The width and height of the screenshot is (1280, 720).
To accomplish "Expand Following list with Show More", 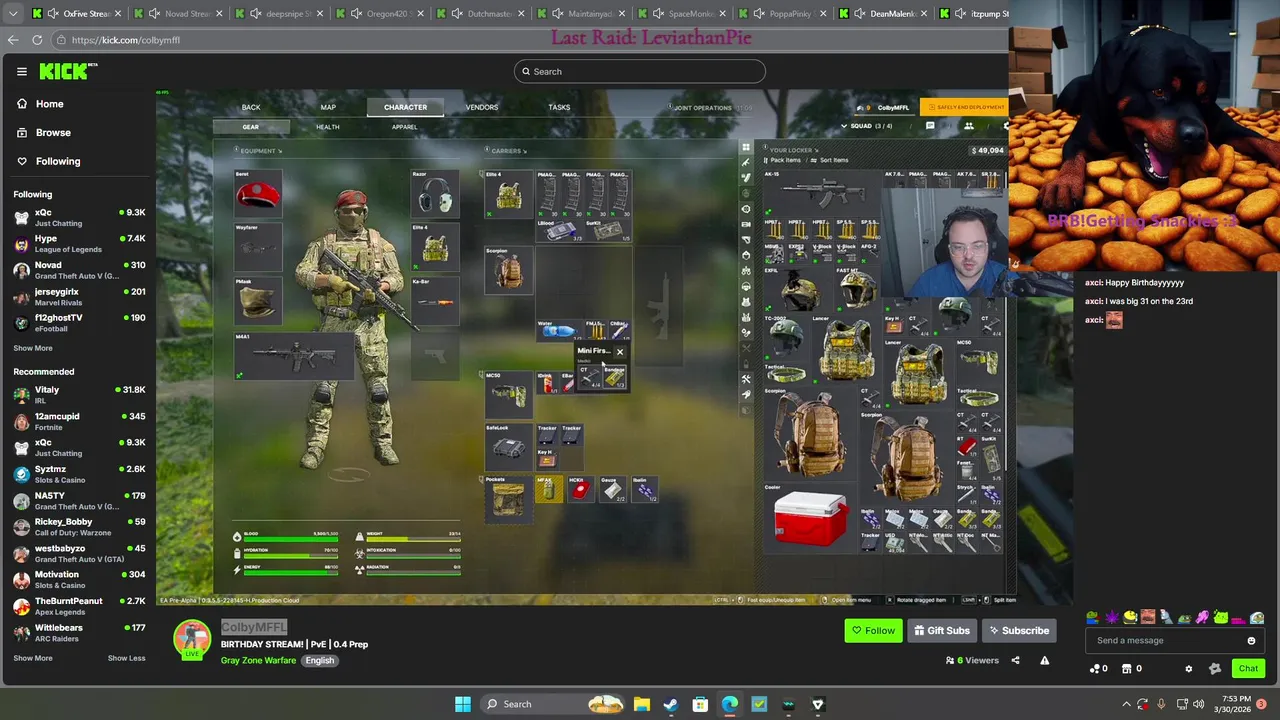I will click(x=33, y=348).
